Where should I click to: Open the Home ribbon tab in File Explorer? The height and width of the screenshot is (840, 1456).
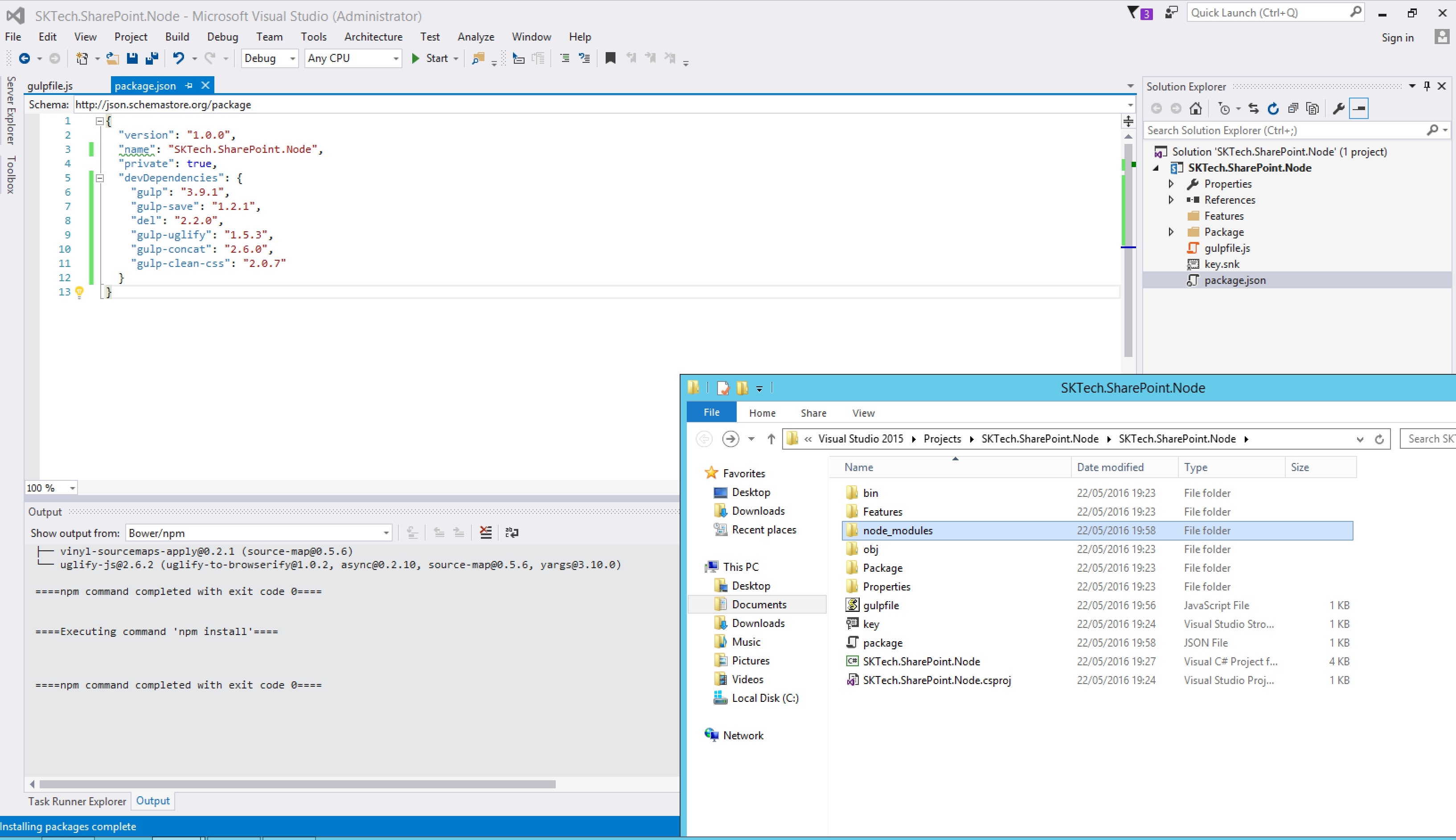(x=762, y=413)
